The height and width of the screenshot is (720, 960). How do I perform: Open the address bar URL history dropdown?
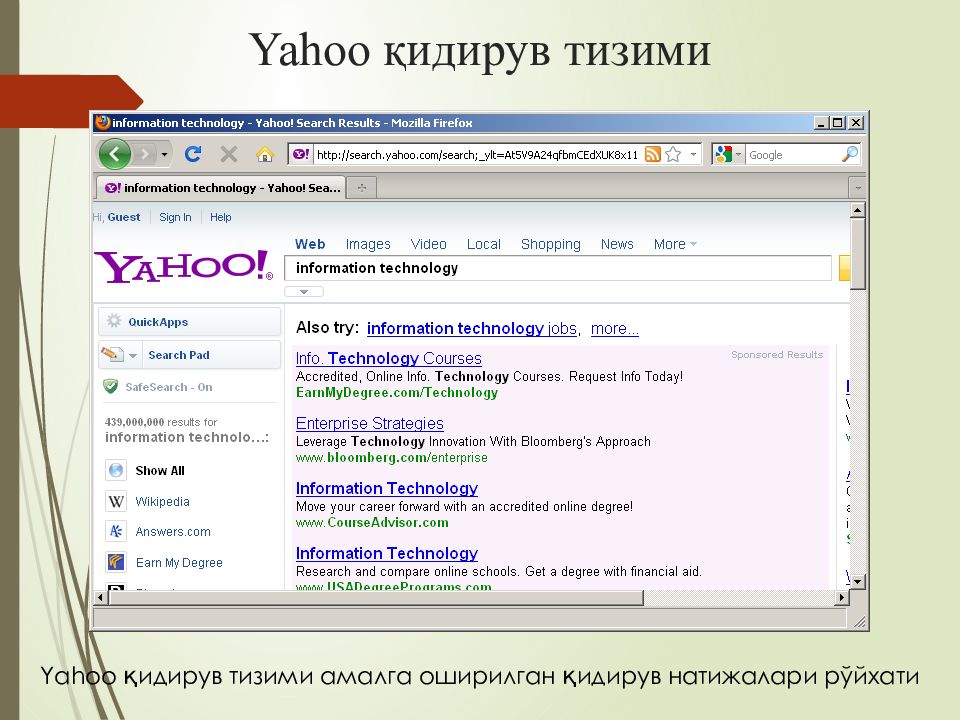pos(693,154)
